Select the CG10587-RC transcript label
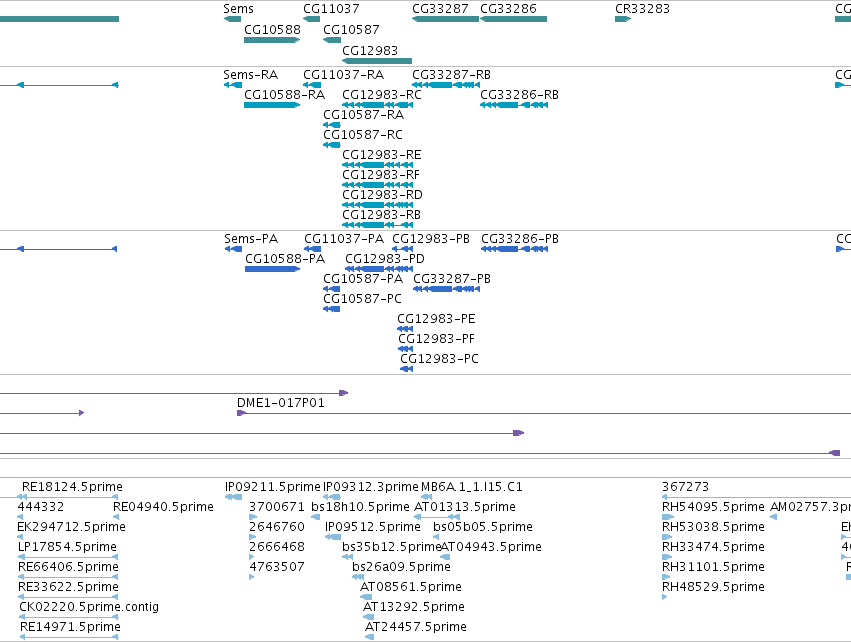 click(363, 134)
